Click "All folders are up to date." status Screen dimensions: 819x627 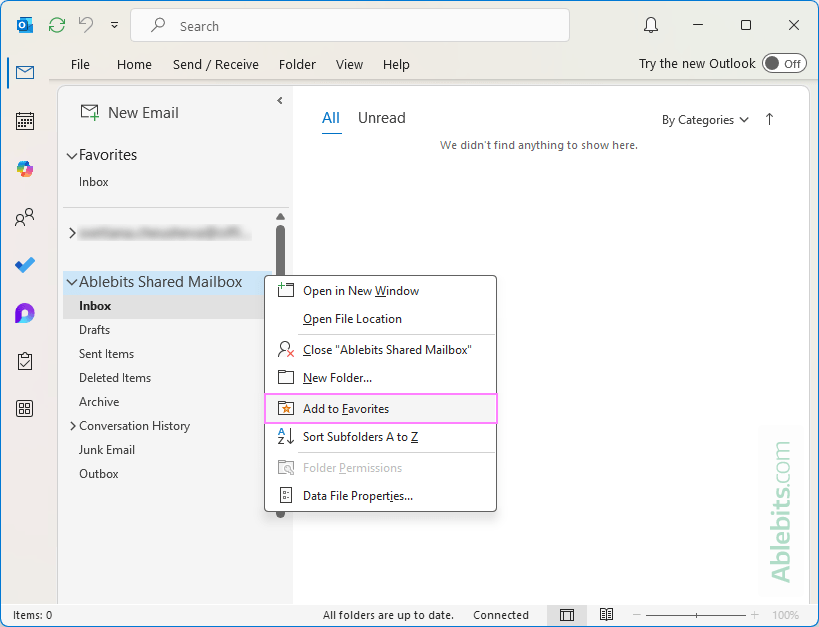(388, 615)
